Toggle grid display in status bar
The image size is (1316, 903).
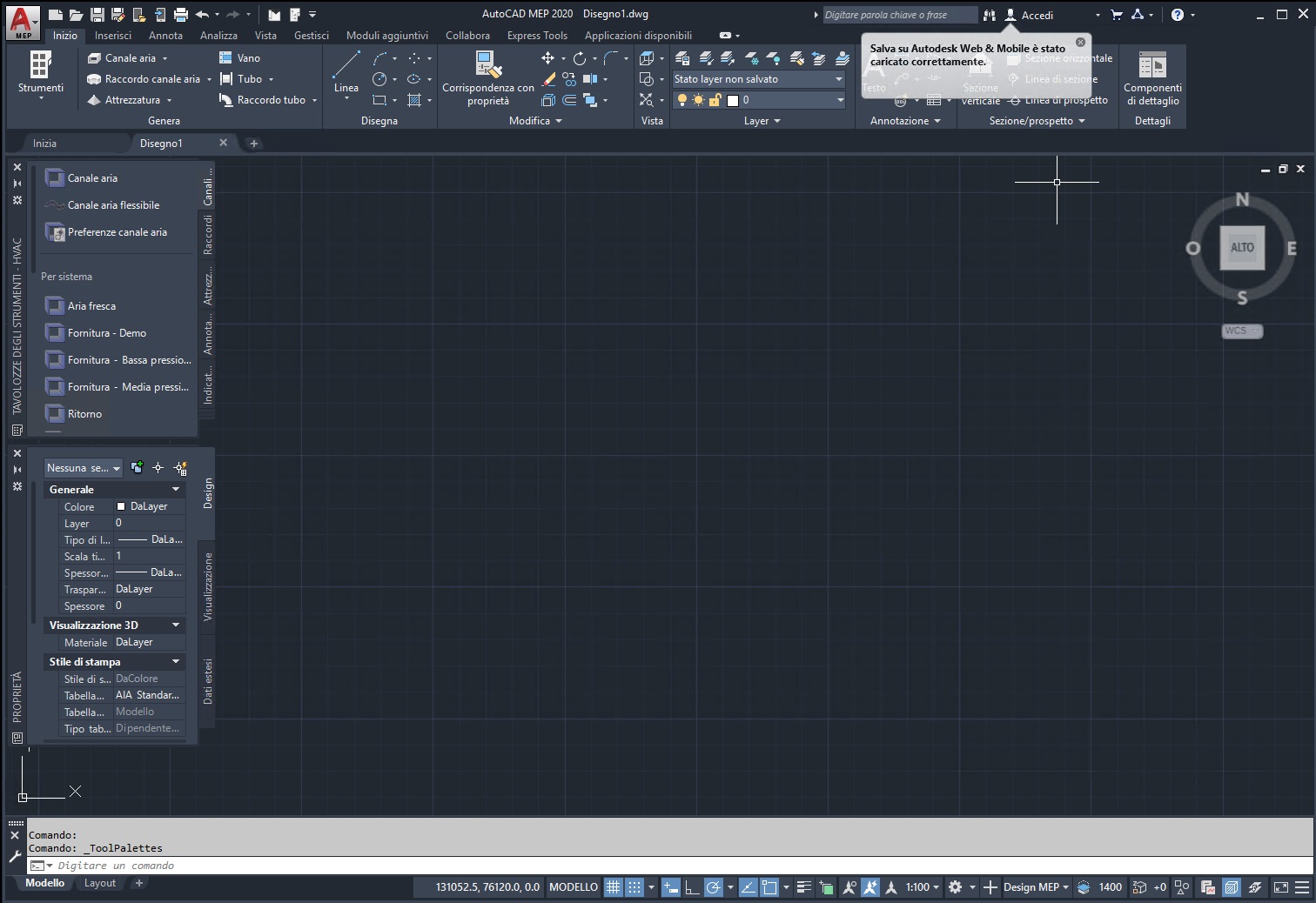point(614,887)
